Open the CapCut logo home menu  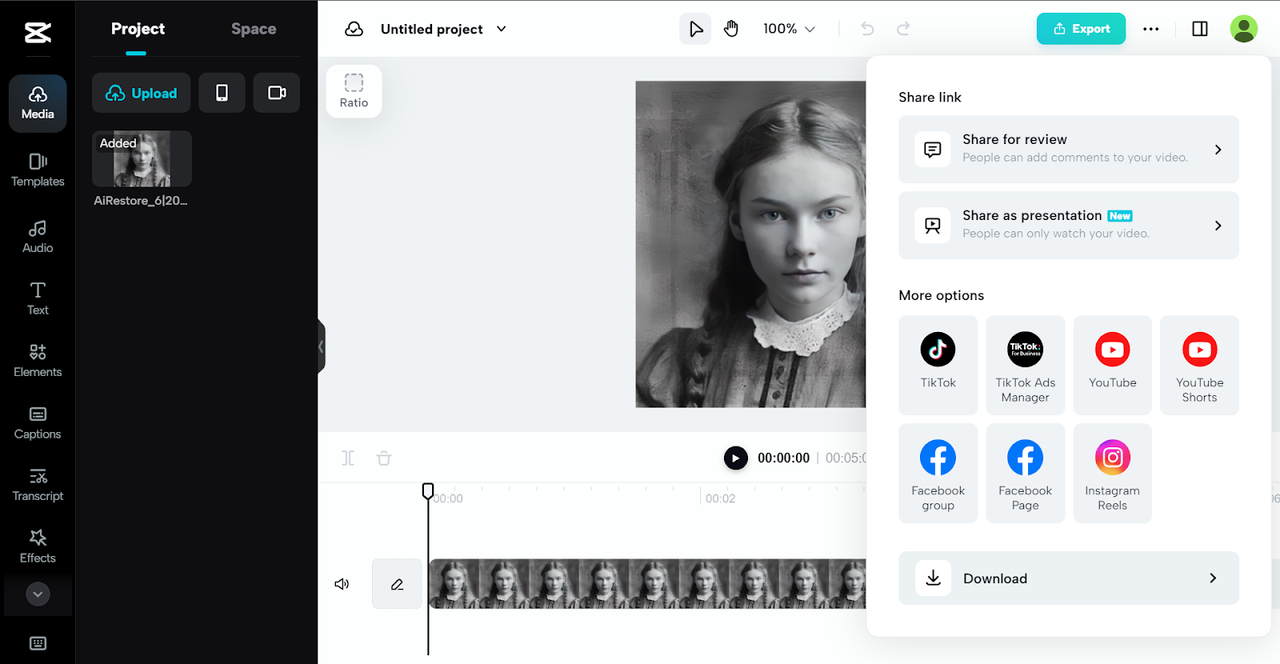38,33
